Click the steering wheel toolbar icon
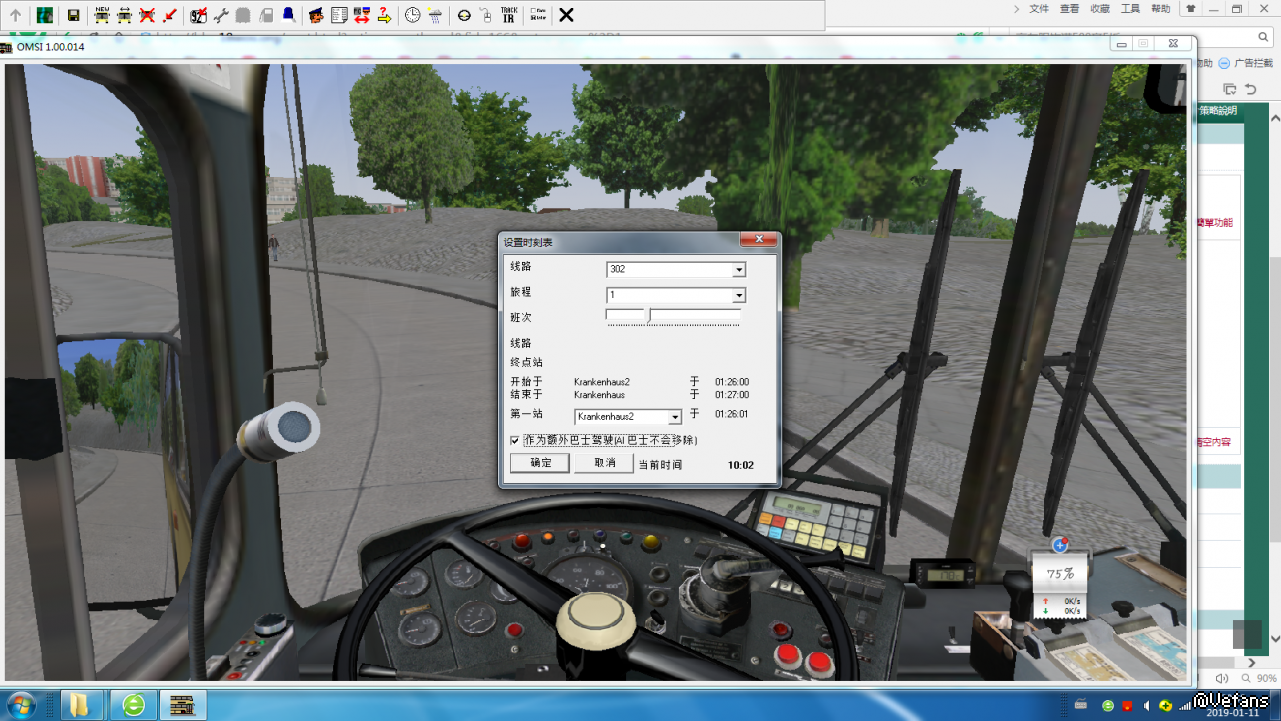1281x721 pixels. coord(464,15)
